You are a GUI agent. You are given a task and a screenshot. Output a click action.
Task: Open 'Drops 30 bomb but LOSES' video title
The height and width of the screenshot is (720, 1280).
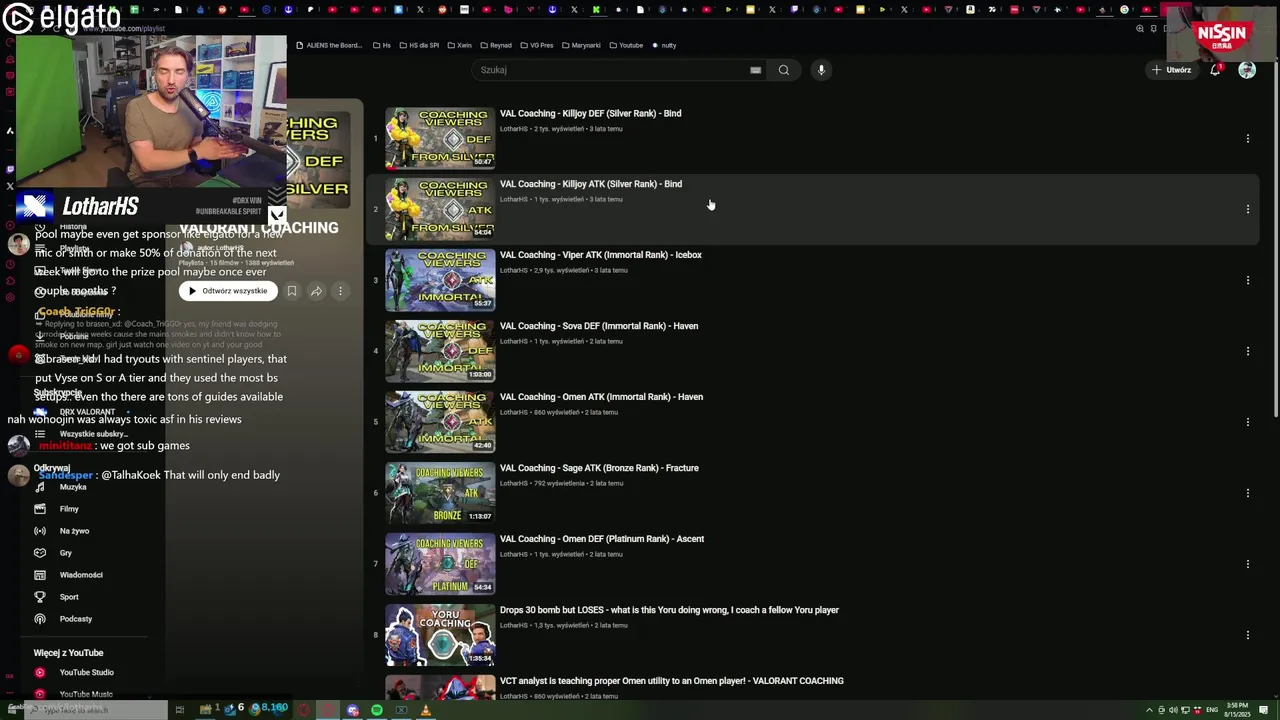pyautogui.click(x=669, y=610)
